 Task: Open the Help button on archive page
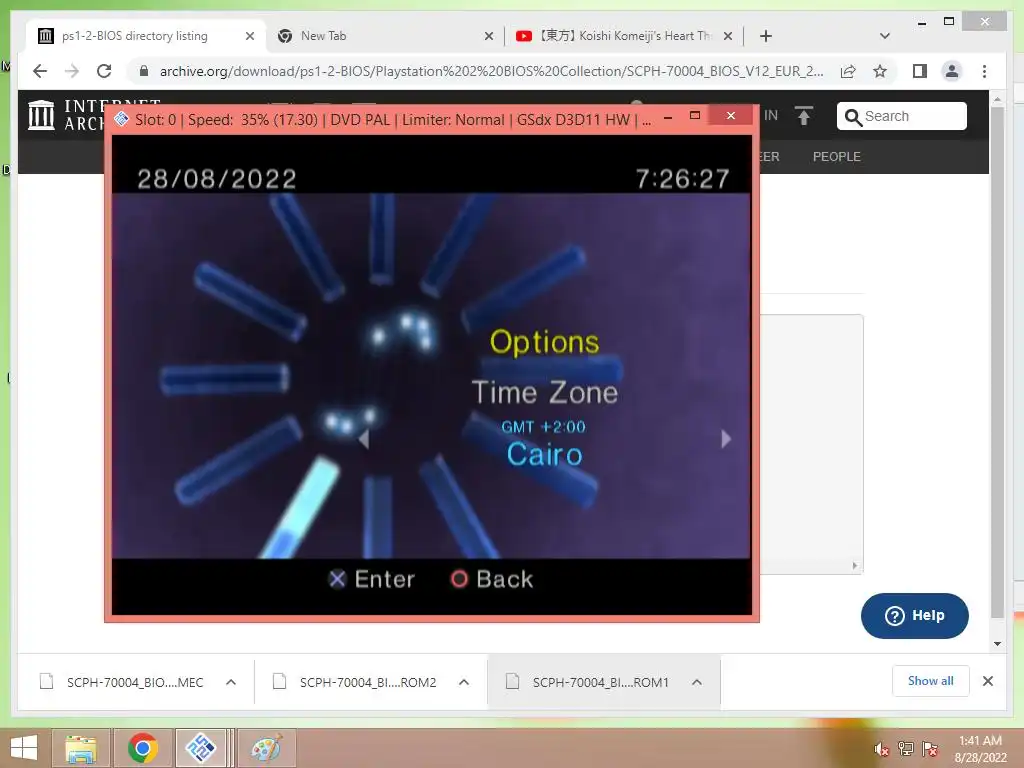tap(914, 616)
